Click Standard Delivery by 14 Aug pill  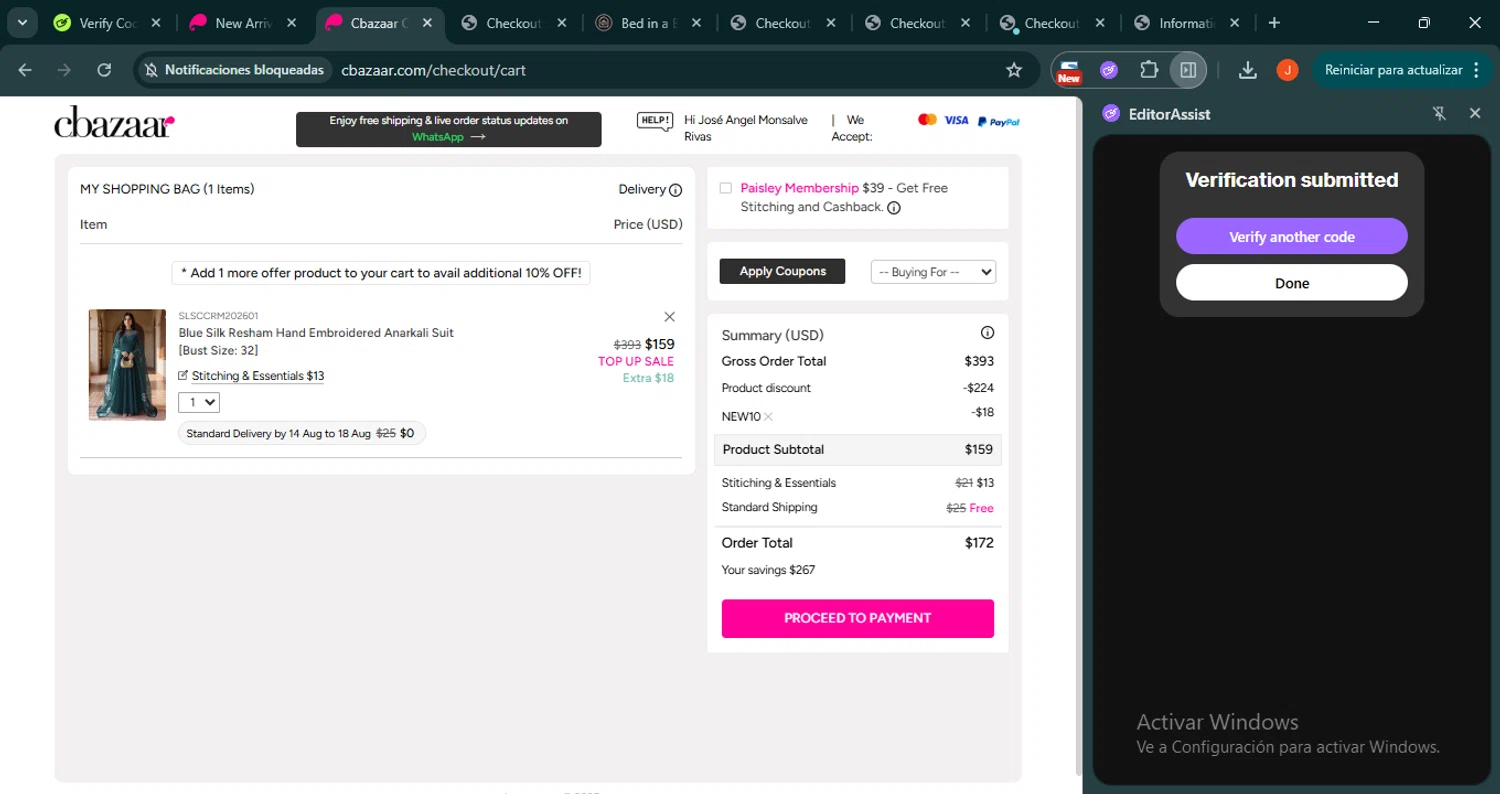point(302,434)
